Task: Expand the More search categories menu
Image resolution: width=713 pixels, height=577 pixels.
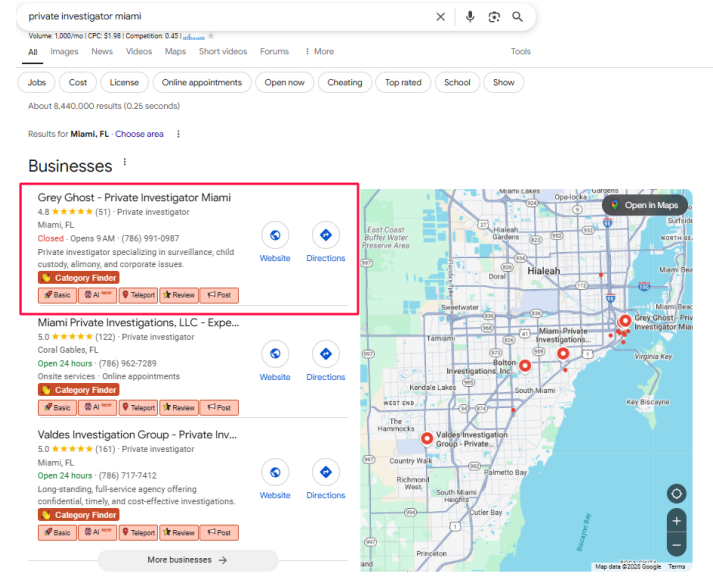Action: coord(319,52)
